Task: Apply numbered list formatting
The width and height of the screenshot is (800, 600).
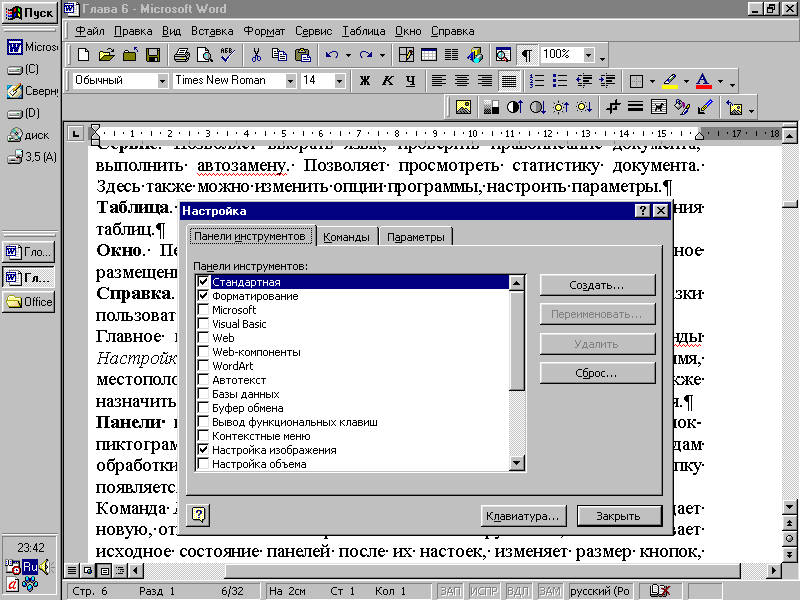Action: [x=537, y=81]
